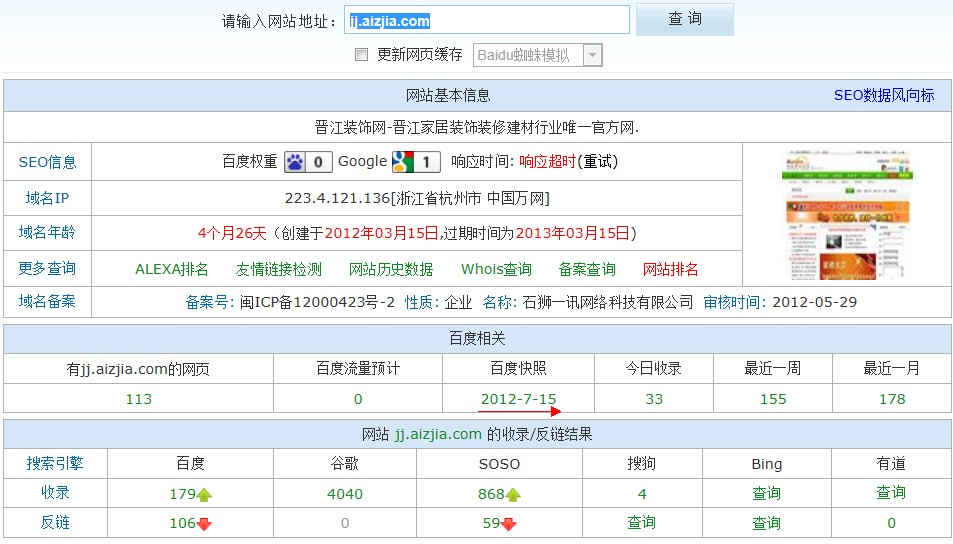
Task: Toggle the 更新网页缓存 checkbox
Action: coord(362,55)
